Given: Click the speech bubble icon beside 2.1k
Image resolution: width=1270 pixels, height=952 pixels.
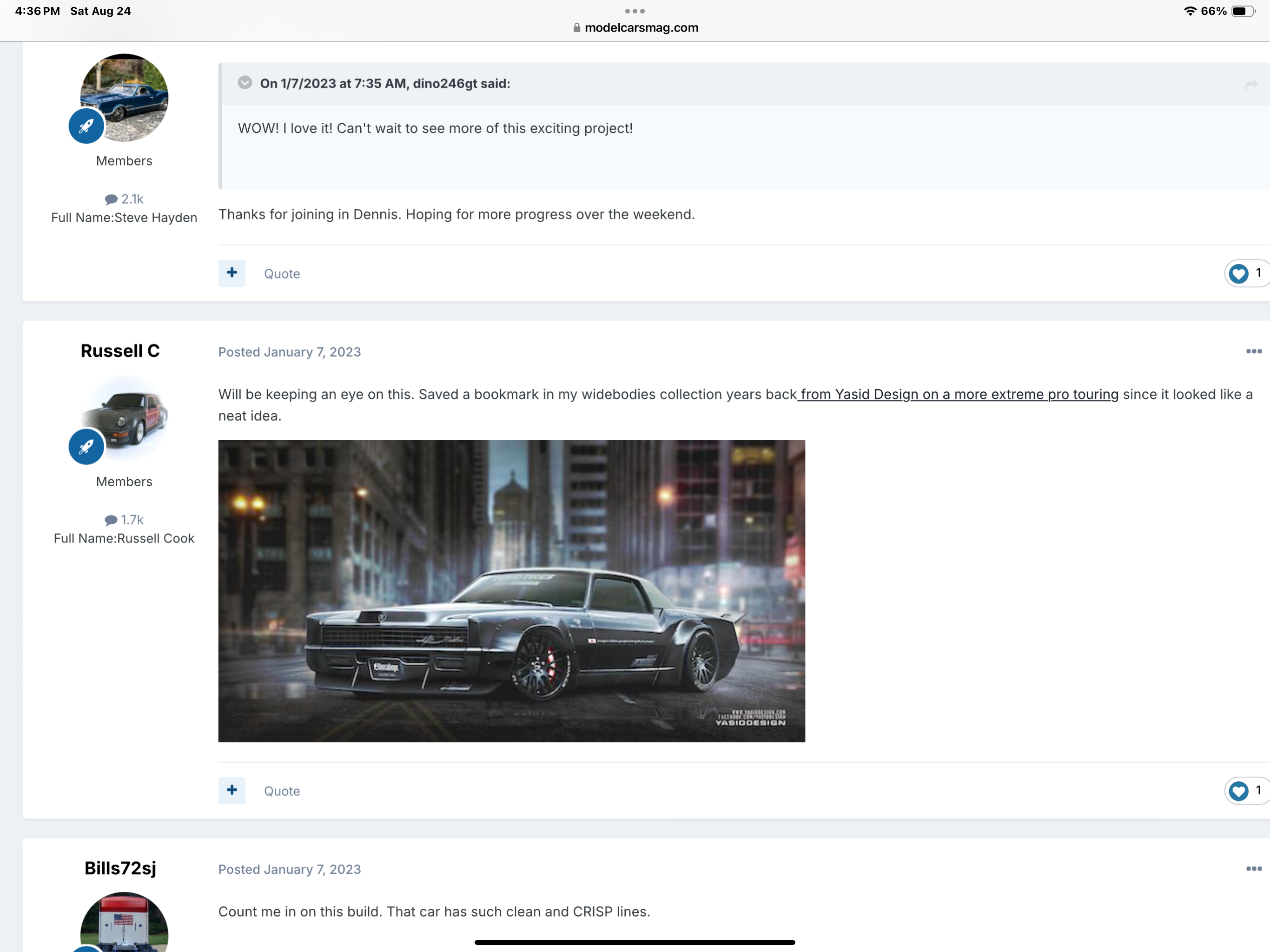Looking at the screenshot, I should click(111, 199).
